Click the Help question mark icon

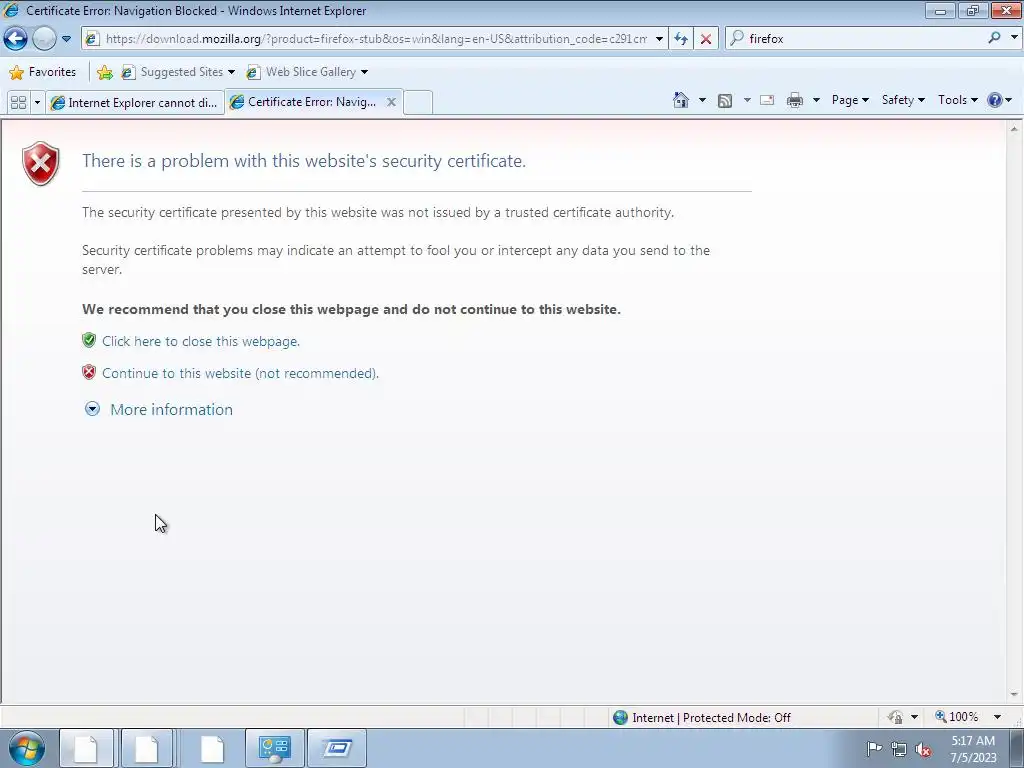pyautogui.click(x=995, y=100)
